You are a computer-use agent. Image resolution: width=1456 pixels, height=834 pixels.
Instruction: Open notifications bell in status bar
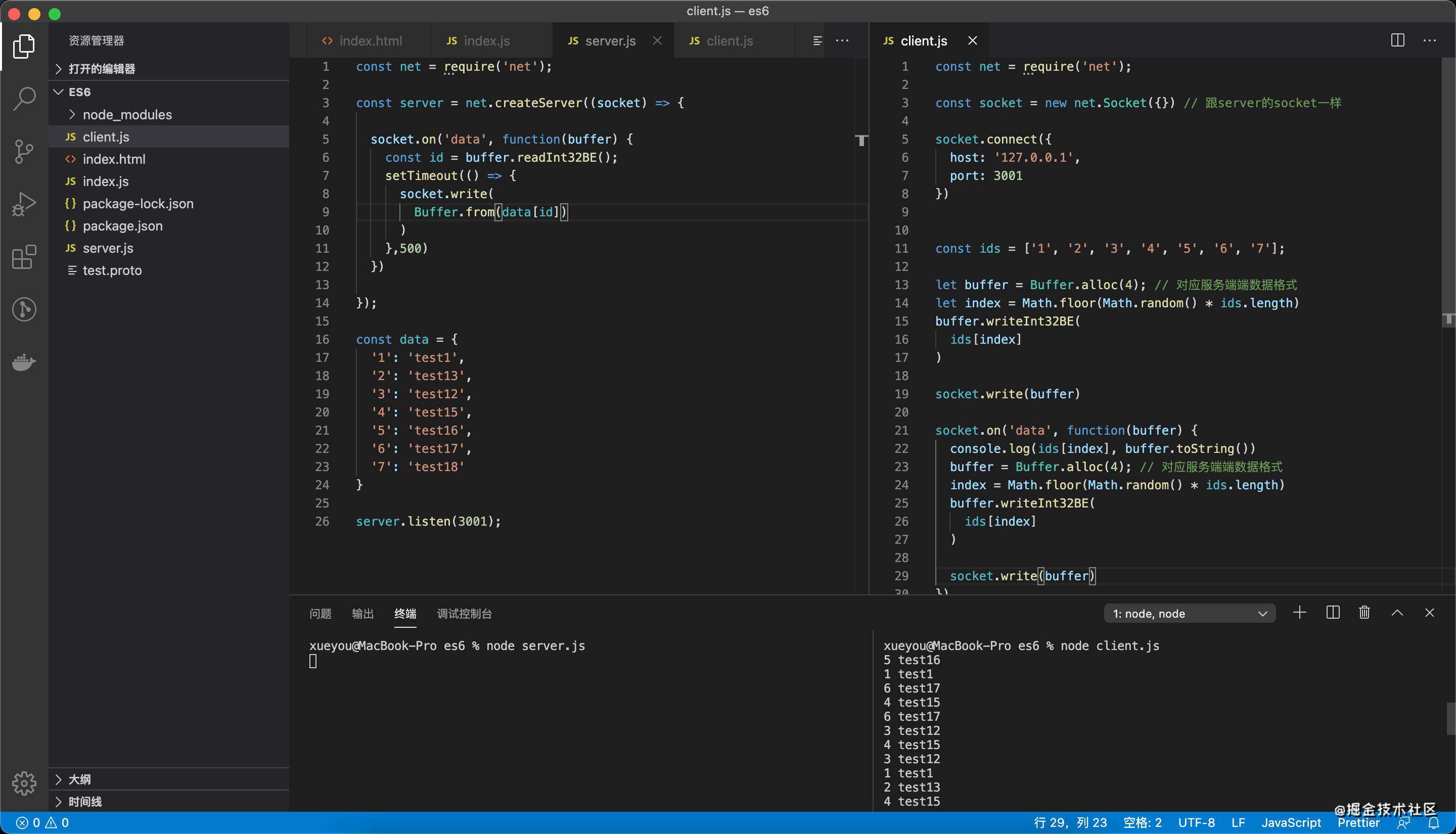(1434, 823)
